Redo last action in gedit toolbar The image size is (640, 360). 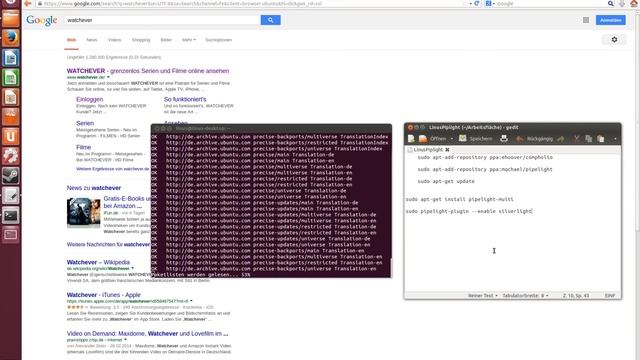pos(561,139)
